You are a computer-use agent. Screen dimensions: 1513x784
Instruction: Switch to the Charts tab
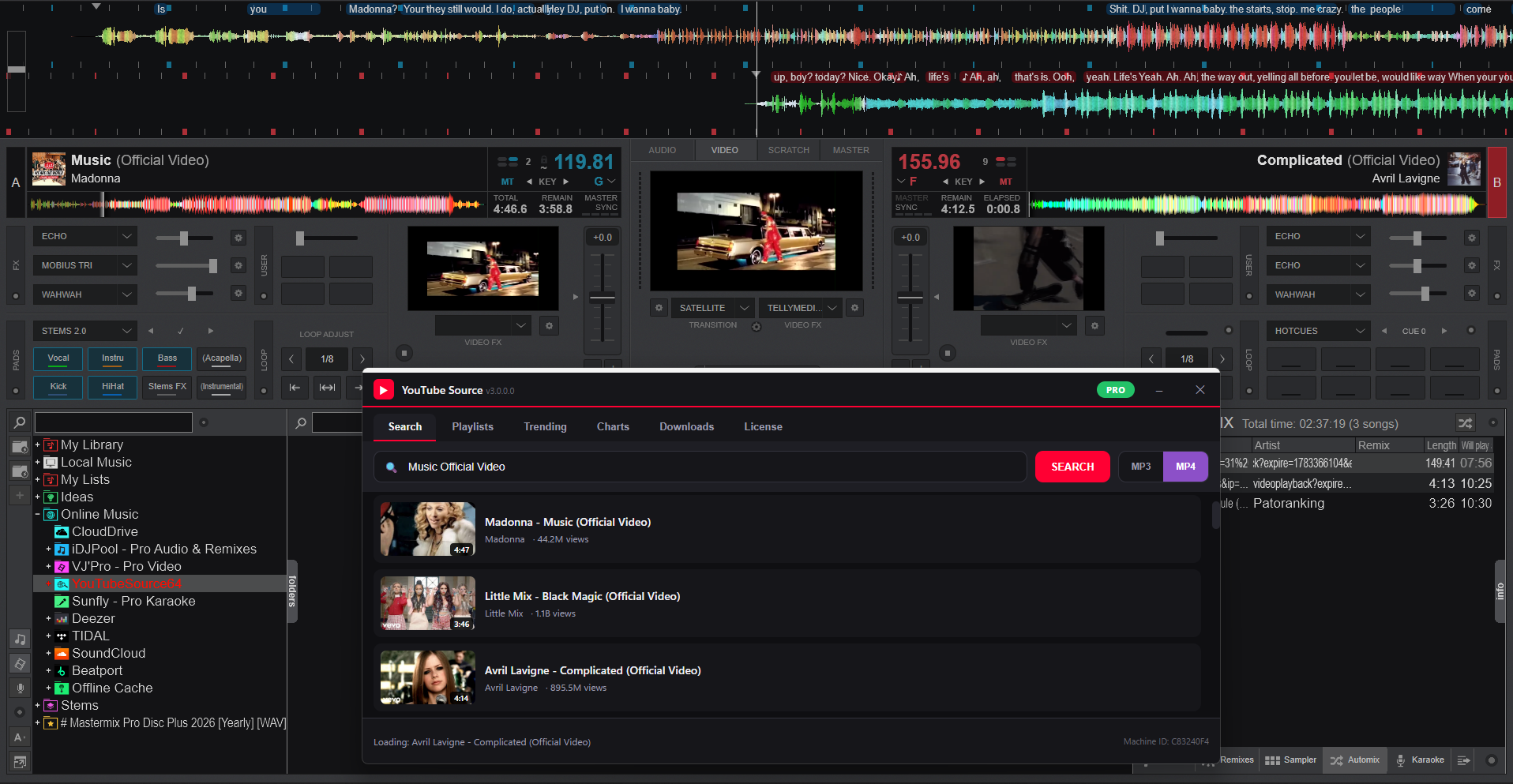click(613, 426)
